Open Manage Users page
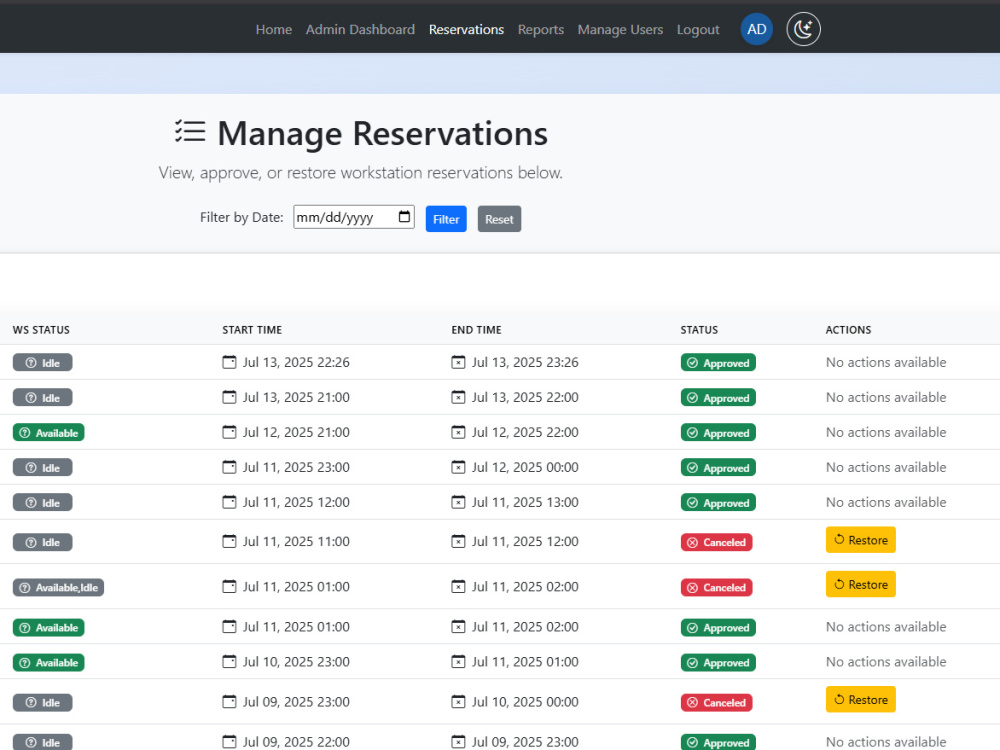Viewport: 1000px width, 750px height. coord(620,29)
